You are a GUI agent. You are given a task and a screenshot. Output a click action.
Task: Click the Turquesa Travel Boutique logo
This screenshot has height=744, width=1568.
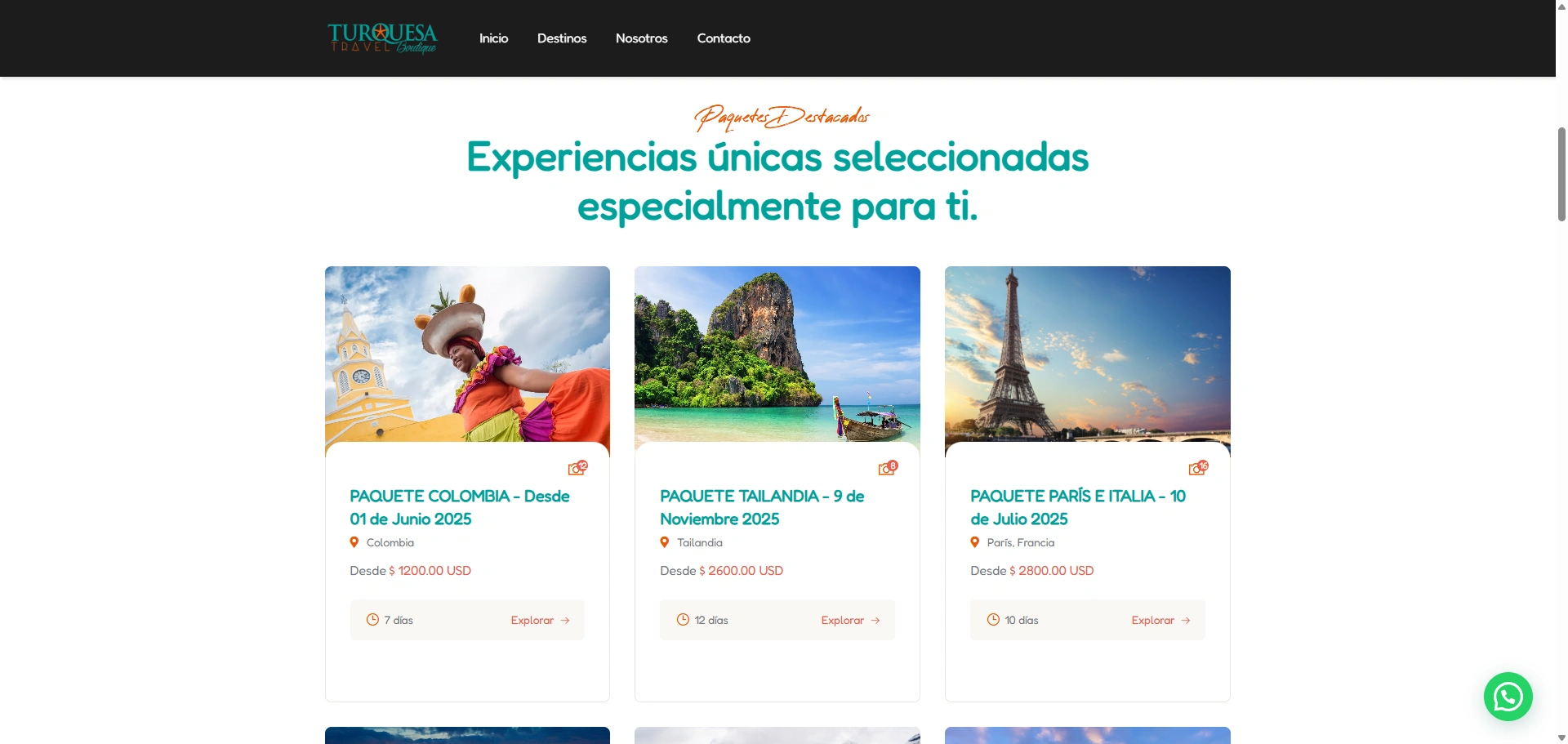pyautogui.click(x=382, y=38)
